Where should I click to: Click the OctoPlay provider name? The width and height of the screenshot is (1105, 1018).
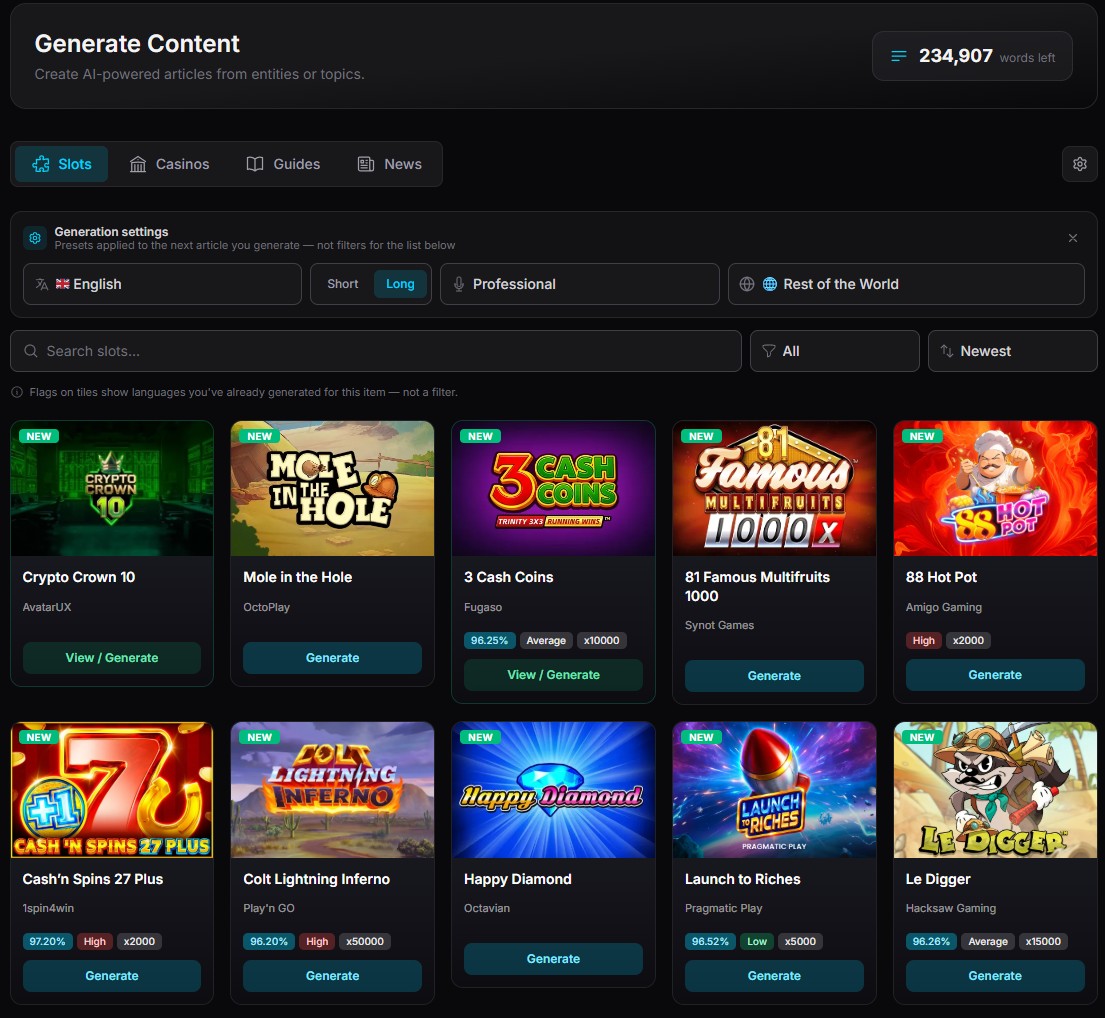click(266, 607)
